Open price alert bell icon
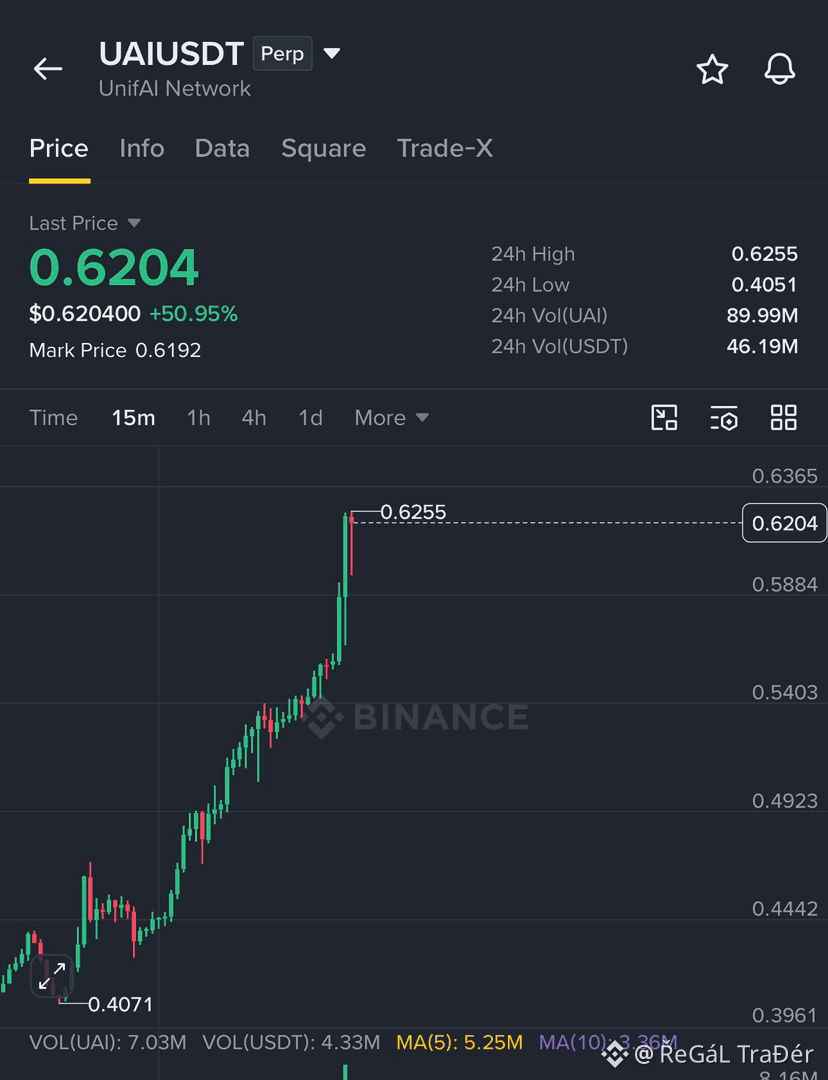 tap(780, 69)
